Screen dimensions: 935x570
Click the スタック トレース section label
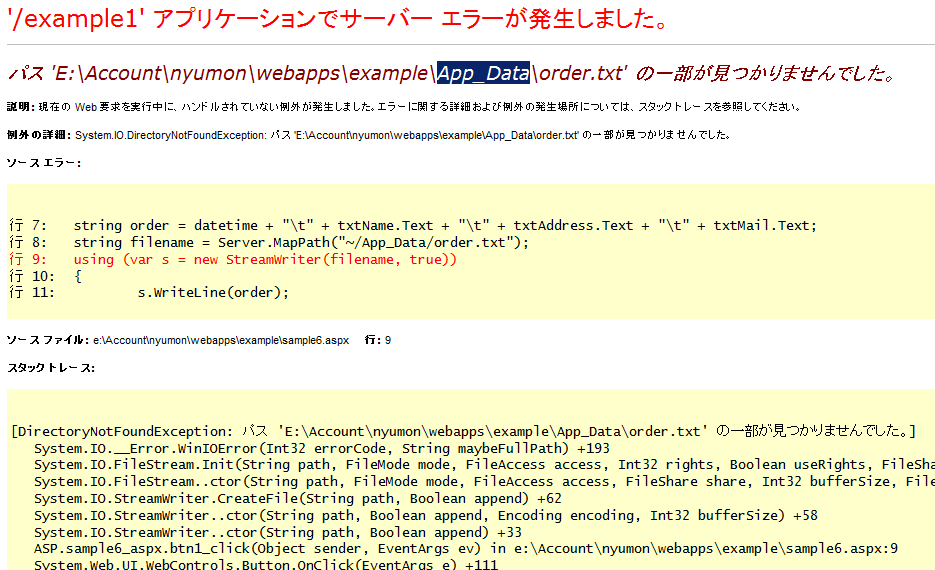[50, 368]
